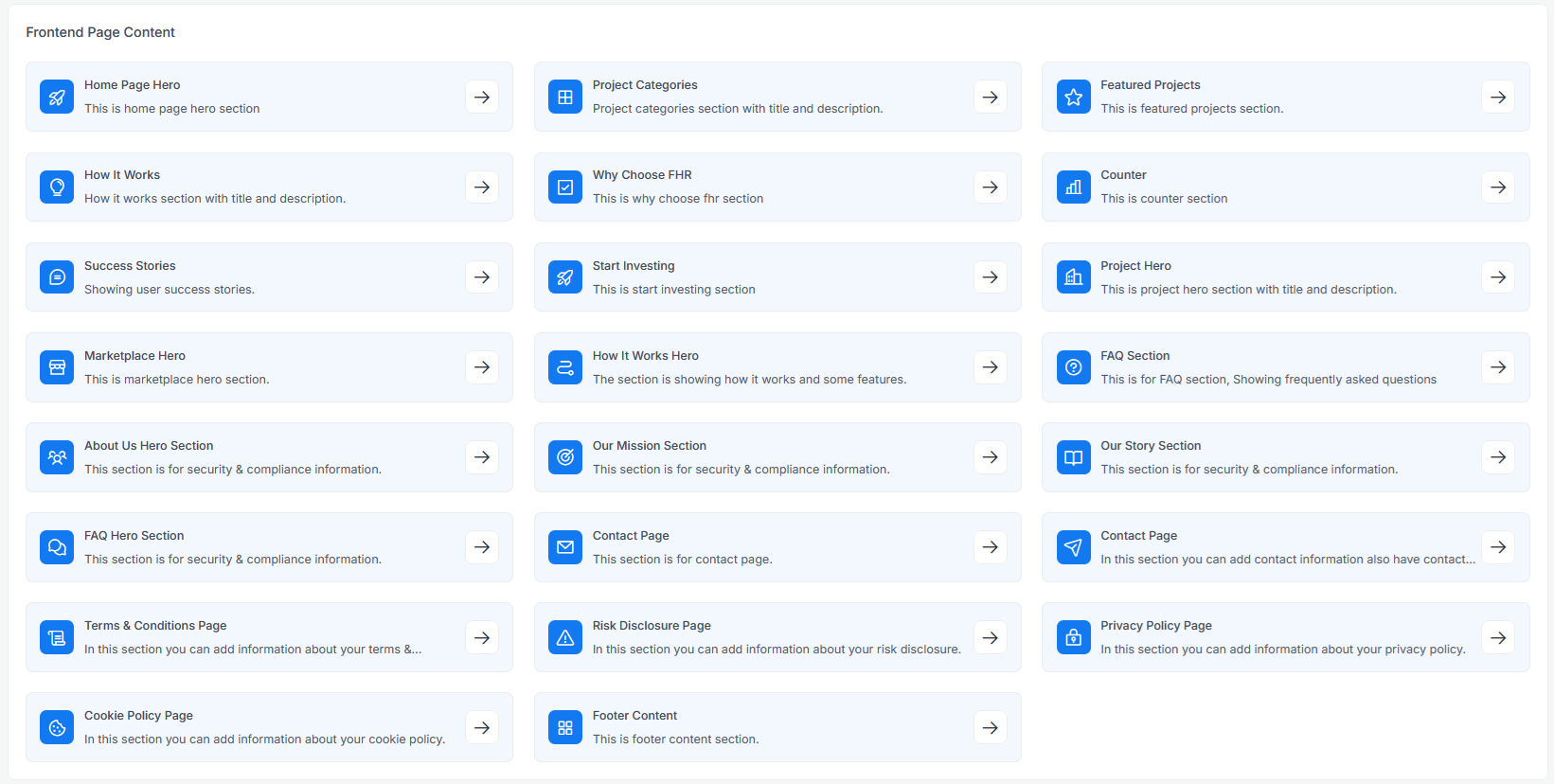Click the paper plane icon for Contact Page
Screen dimensions: 1554x784
(1074, 546)
